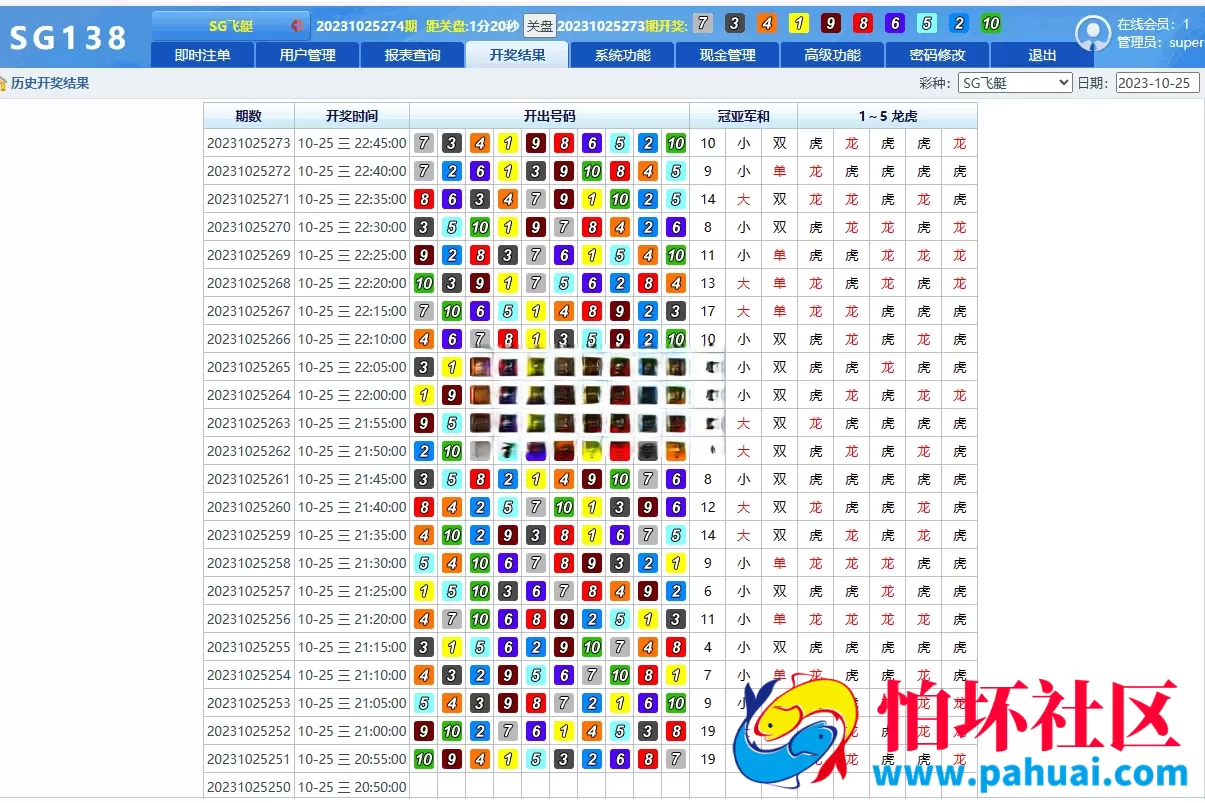Click the 冠亚军和 column header

[x=743, y=116]
